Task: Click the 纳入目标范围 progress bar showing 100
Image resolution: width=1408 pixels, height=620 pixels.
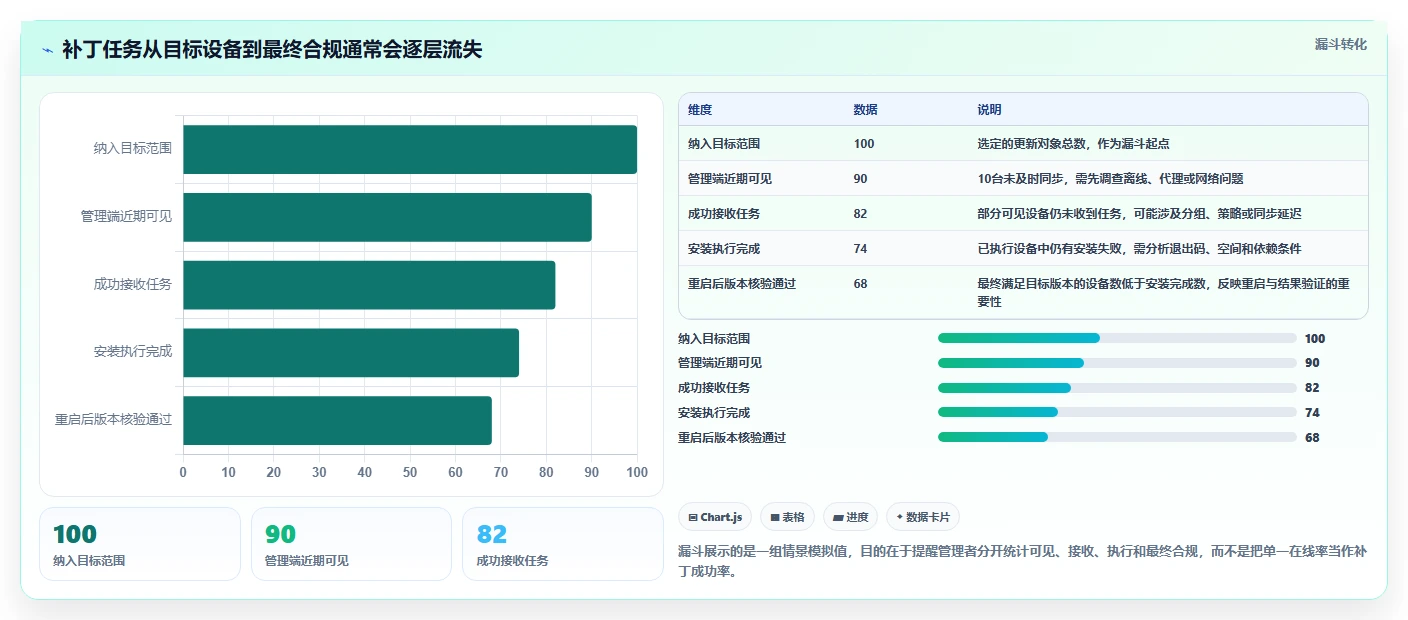Action: 1117,338
